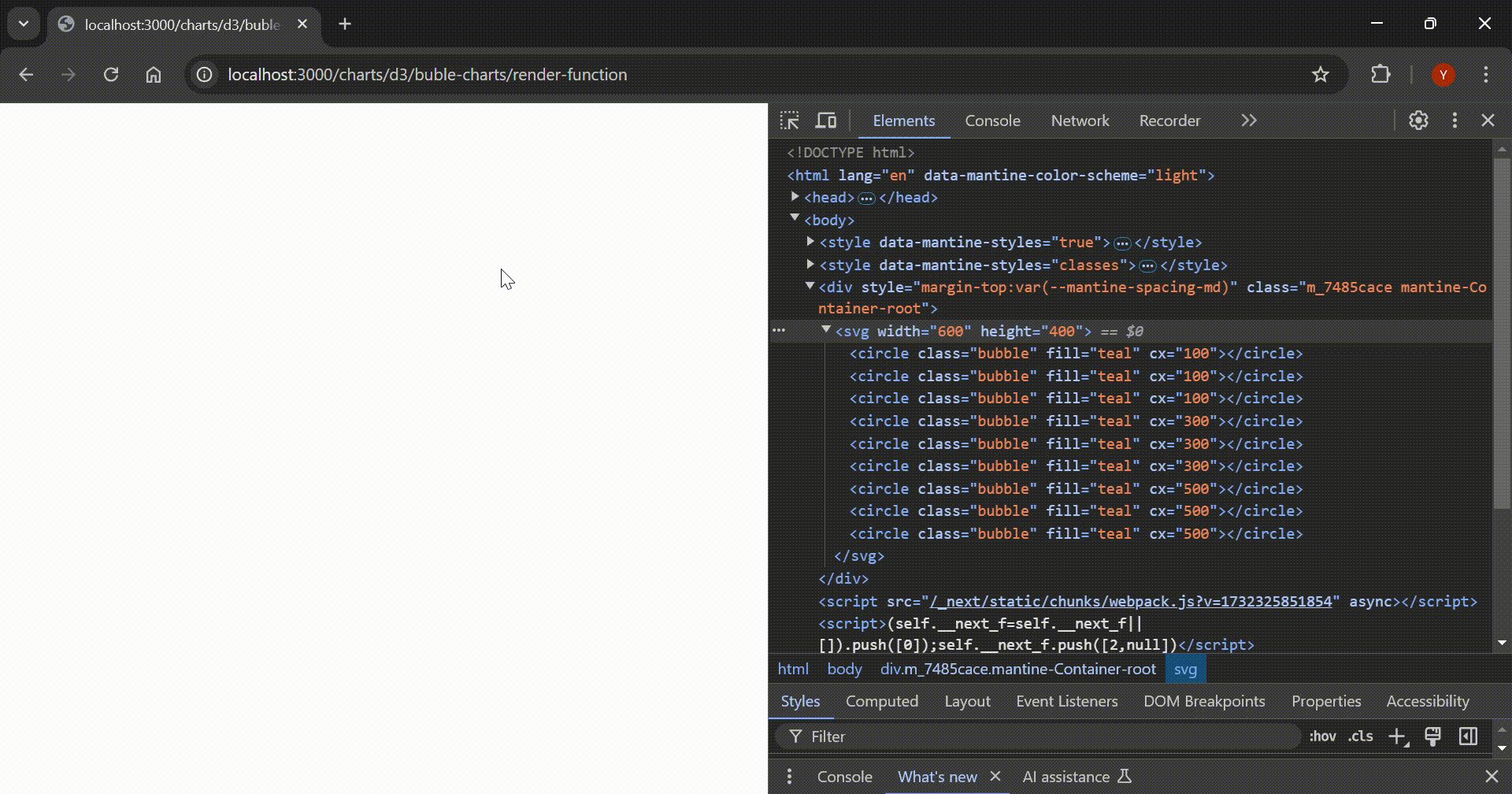Viewport: 1512px width, 794px height.
Task: Open the browser extensions puzzle icon
Action: [1380, 74]
